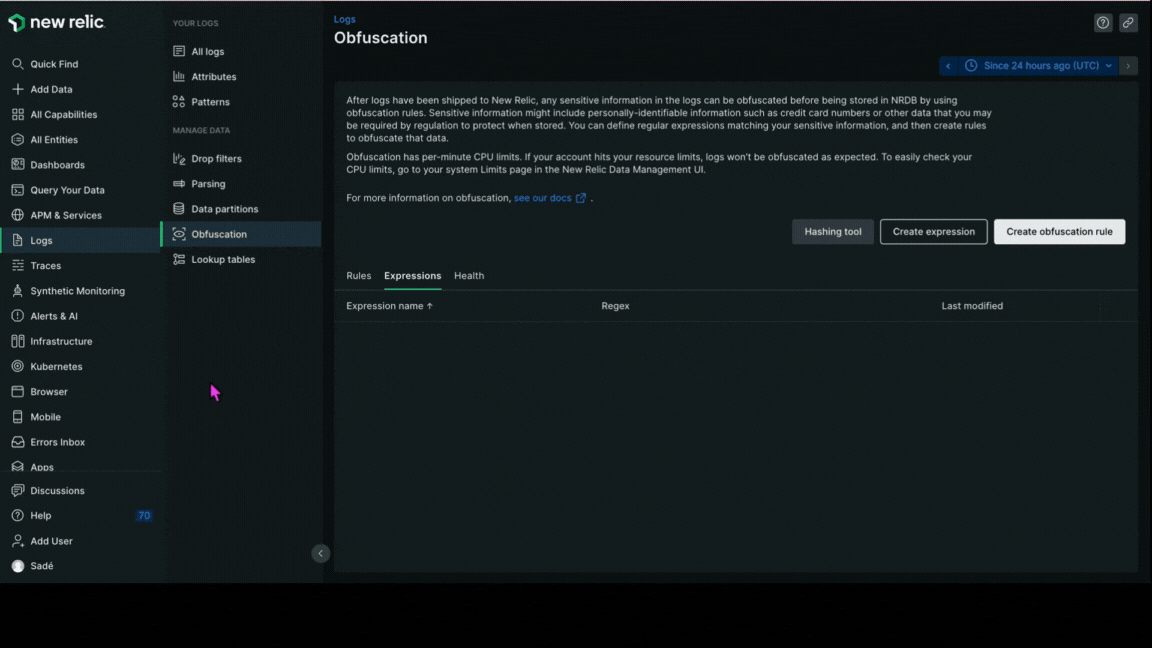Go to previous time range arrow

[948, 66]
